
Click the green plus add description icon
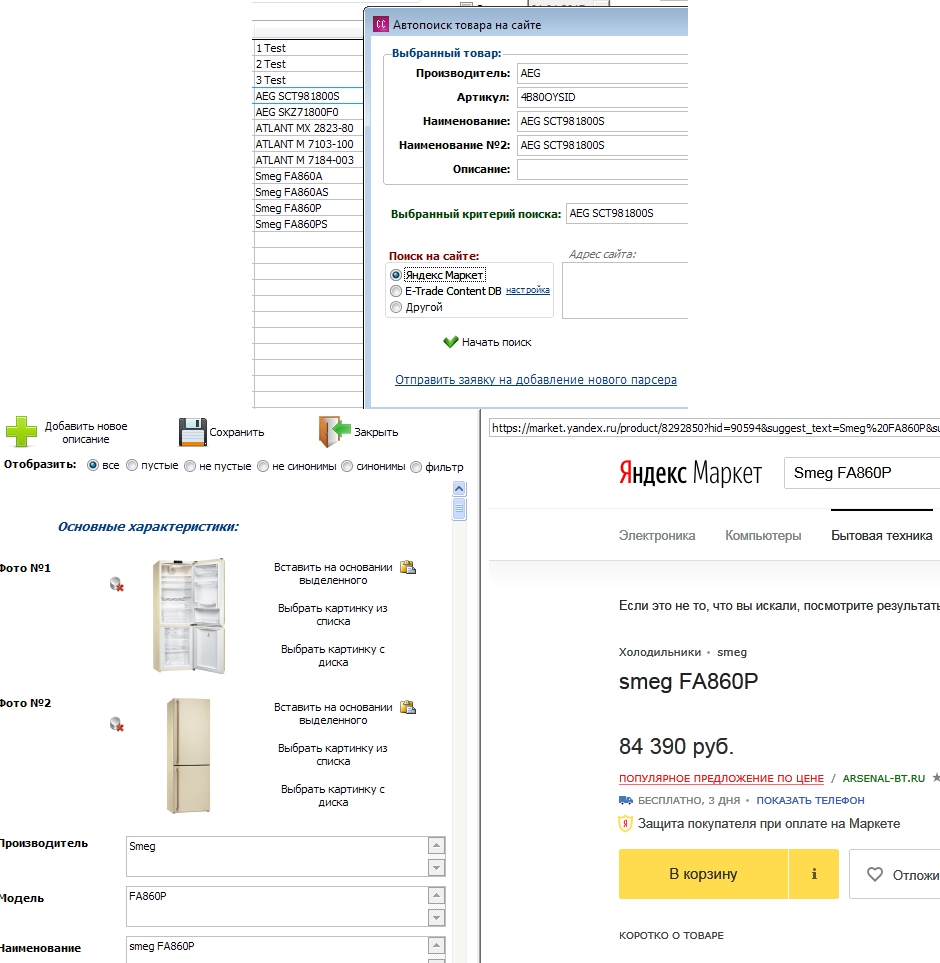(x=21, y=431)
